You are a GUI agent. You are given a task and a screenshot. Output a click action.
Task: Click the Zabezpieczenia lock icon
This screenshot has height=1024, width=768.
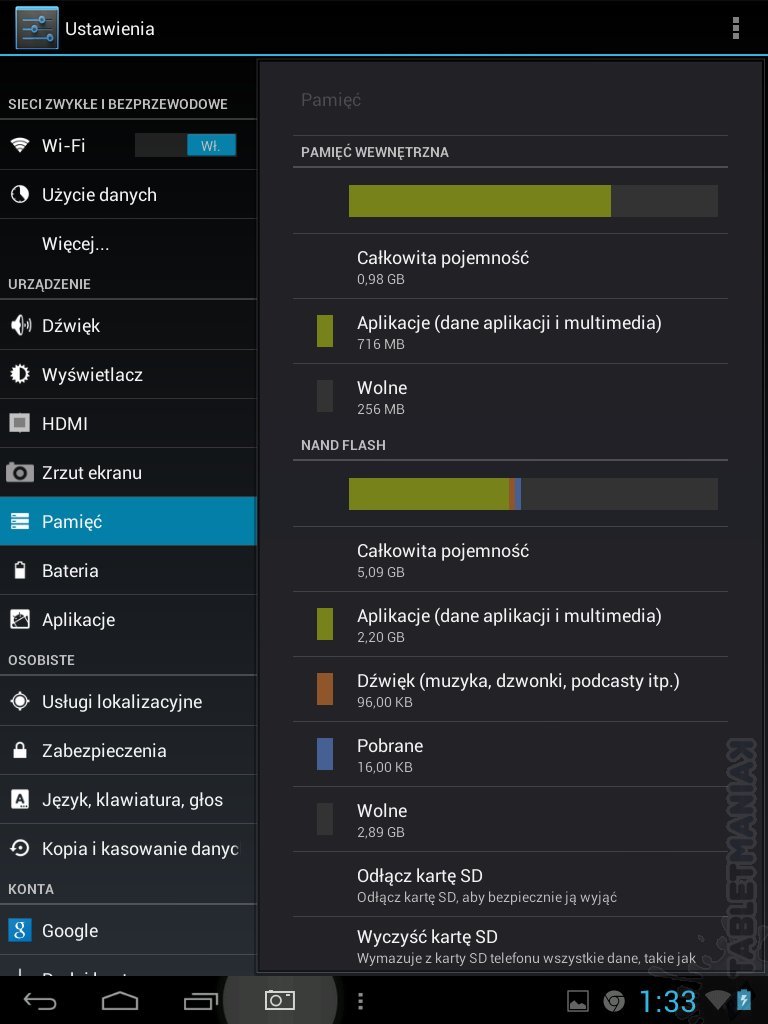(x=19, y=751)
